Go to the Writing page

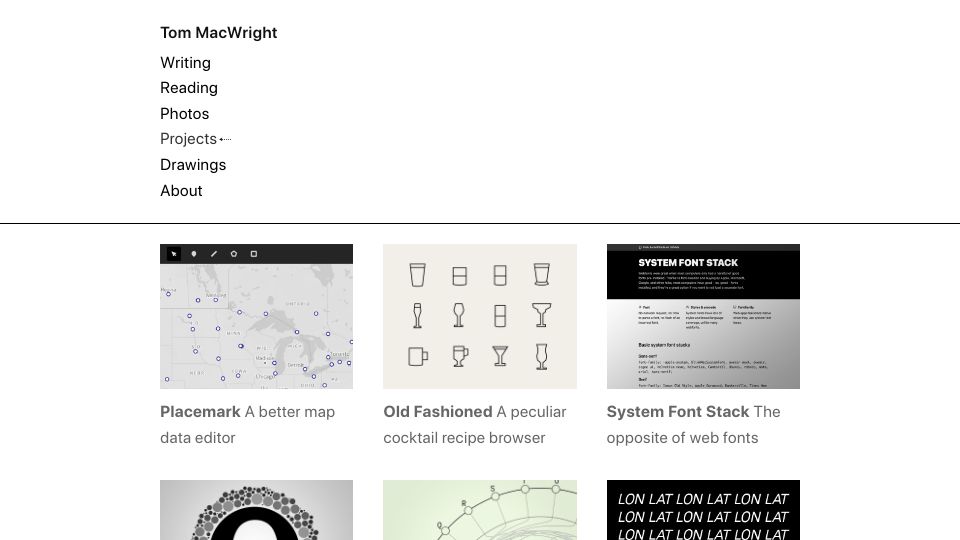pyautogui.click(x=186, y=63)
